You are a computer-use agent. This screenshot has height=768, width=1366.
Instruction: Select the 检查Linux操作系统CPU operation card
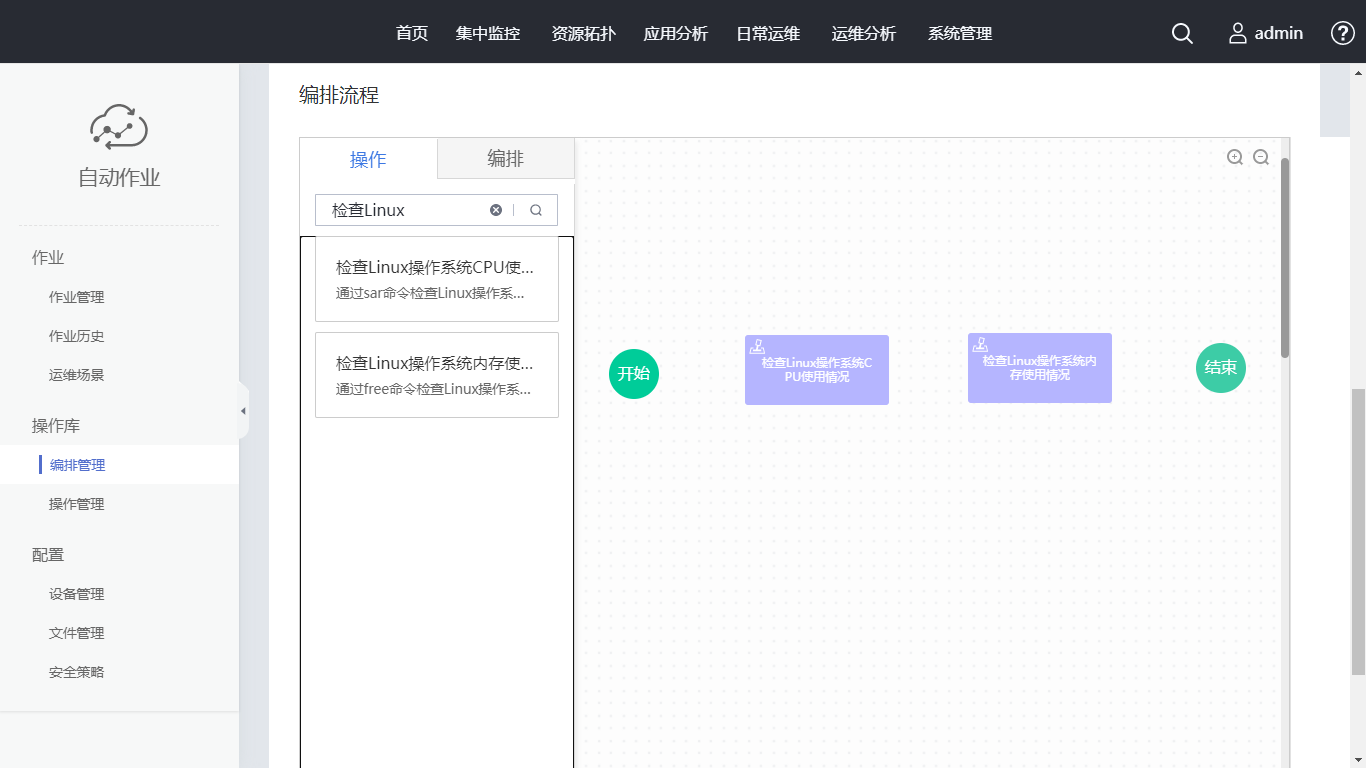pyautogui.click(x=436, y=279)
